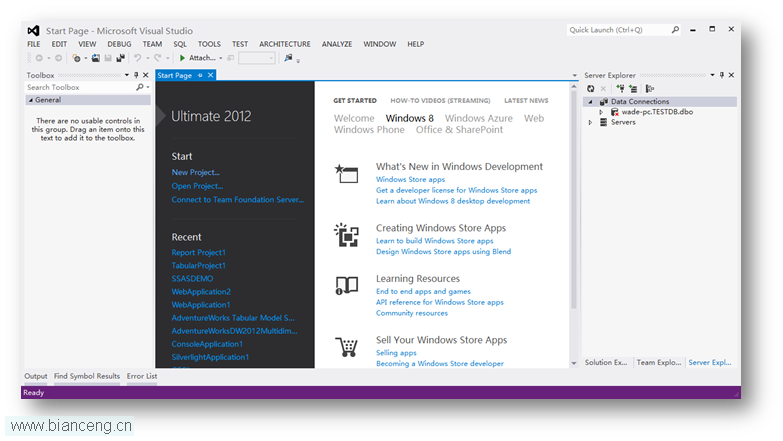Click the Learning Resources book icon
Viewport: 783px width, 441px height.
[347, 286]
